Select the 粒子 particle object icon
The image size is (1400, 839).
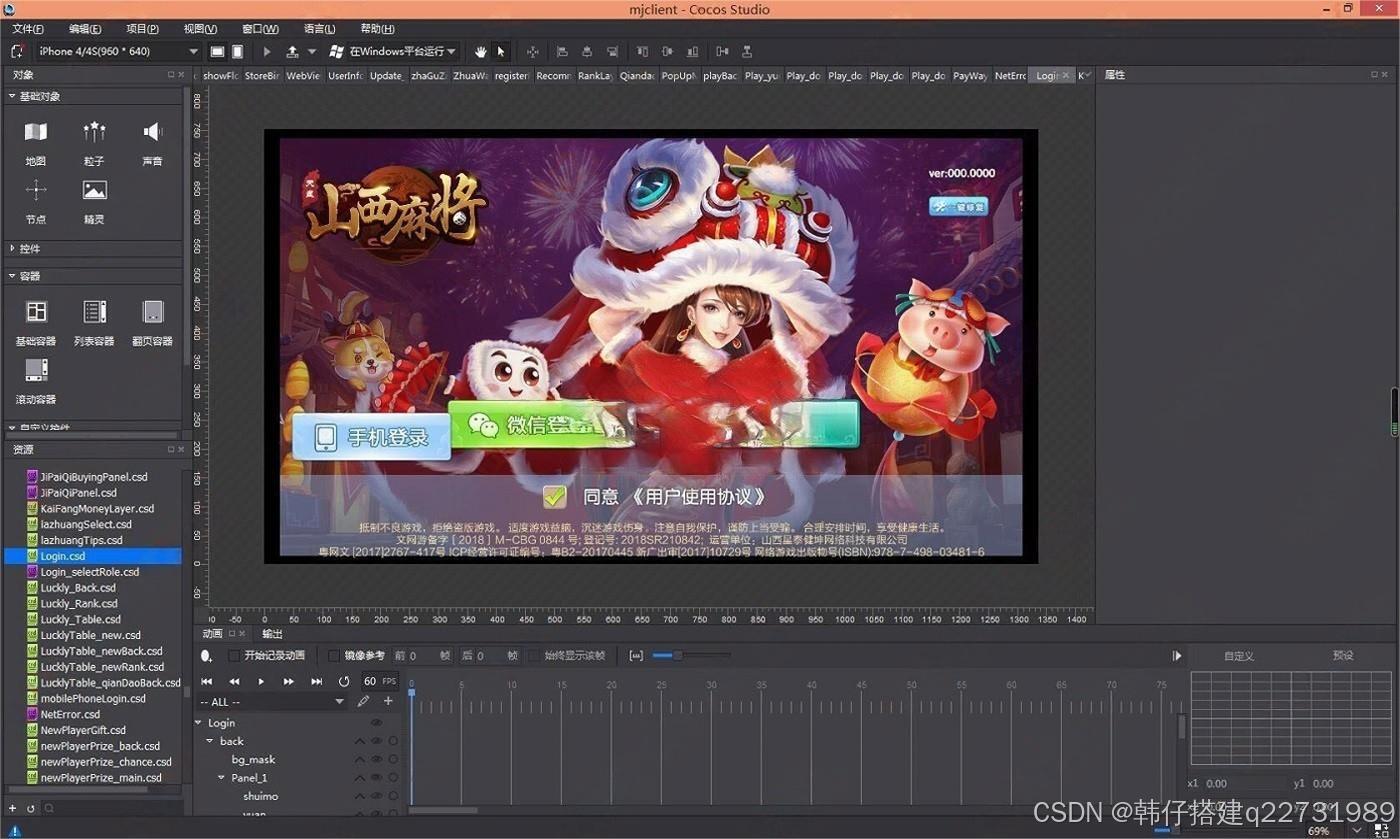pos(94,132)
